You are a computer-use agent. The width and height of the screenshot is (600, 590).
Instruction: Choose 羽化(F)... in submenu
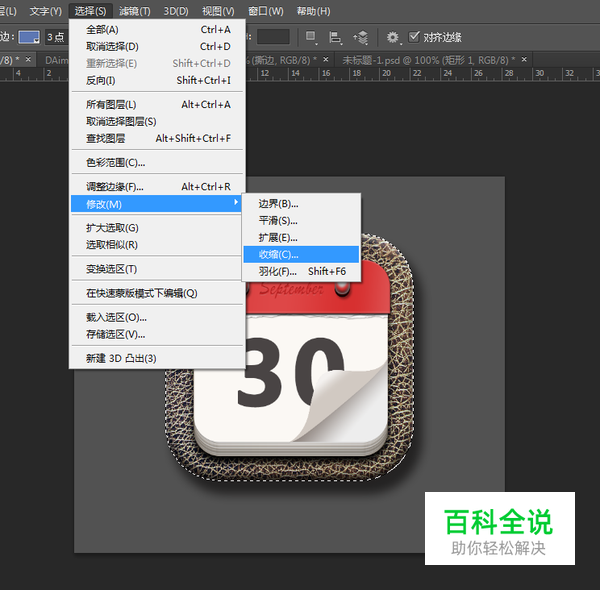(x=301, y=271)
